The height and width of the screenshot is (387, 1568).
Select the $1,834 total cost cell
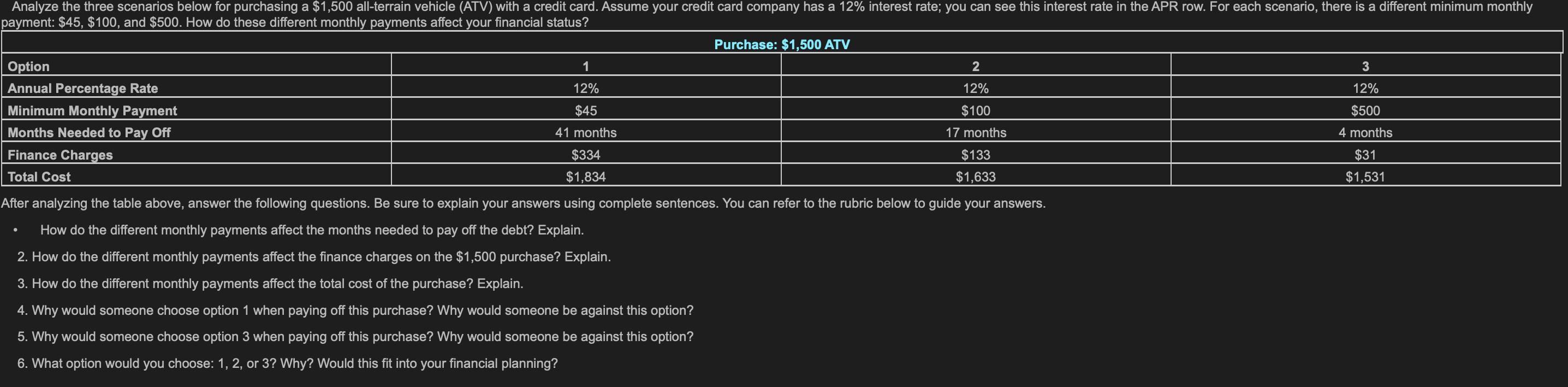[586, 177]
